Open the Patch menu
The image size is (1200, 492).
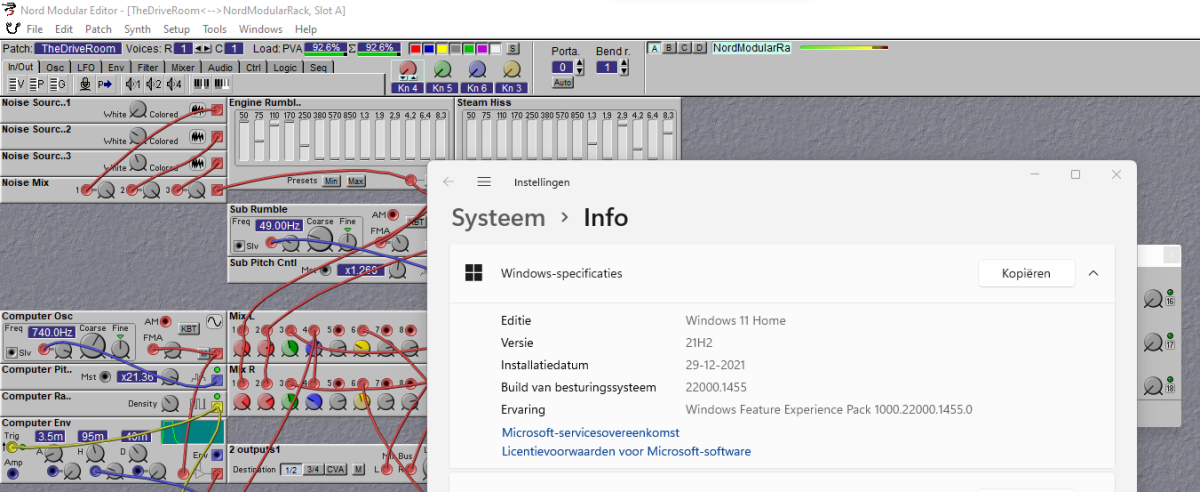pyautogui.click(x=98, y=29)
